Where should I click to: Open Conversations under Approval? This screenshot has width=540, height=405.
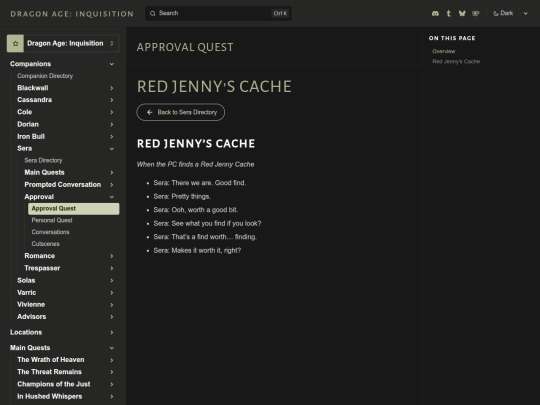(x=51, y=232)
